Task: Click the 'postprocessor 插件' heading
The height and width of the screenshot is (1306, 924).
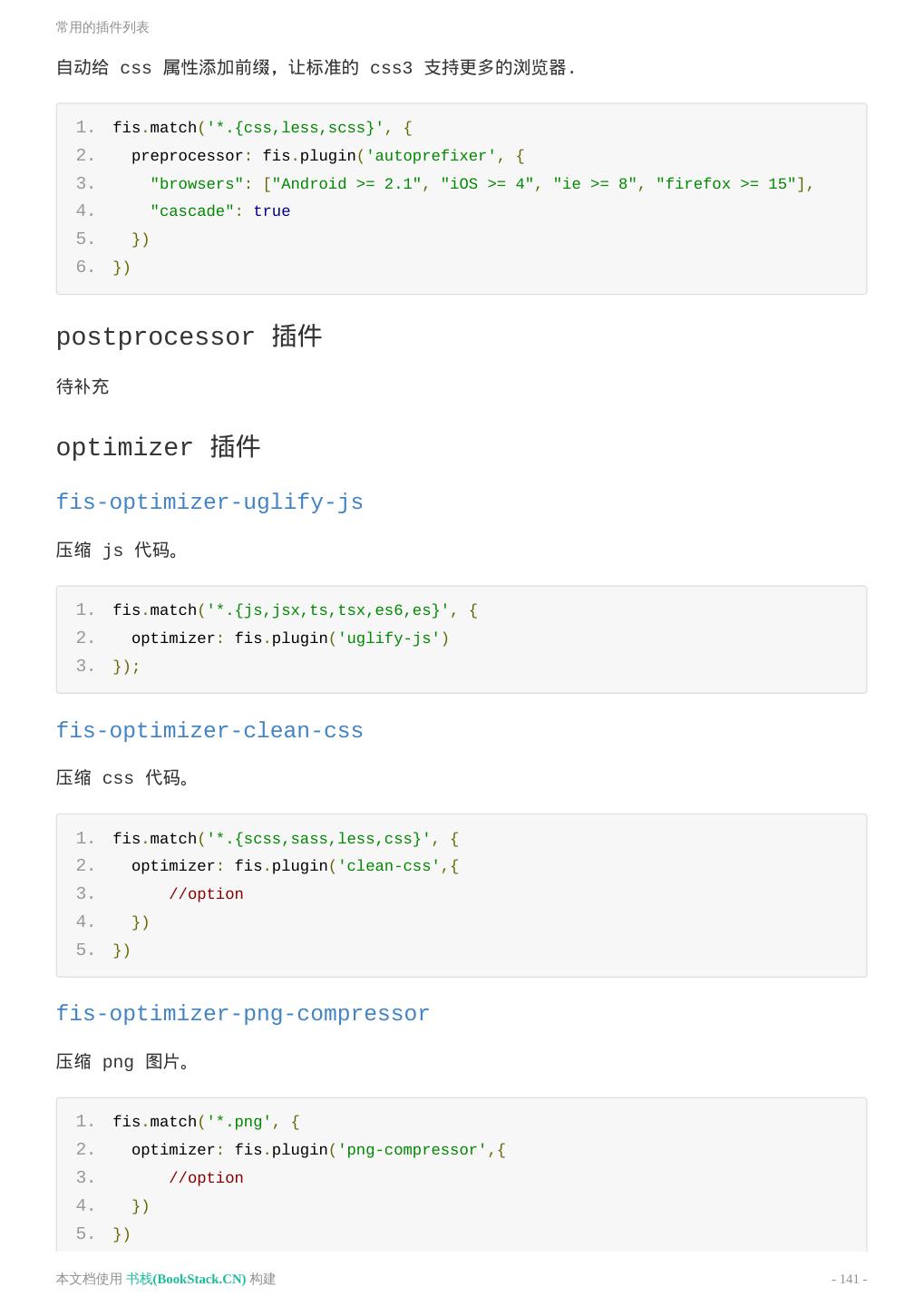Action: tap(189, 336)
